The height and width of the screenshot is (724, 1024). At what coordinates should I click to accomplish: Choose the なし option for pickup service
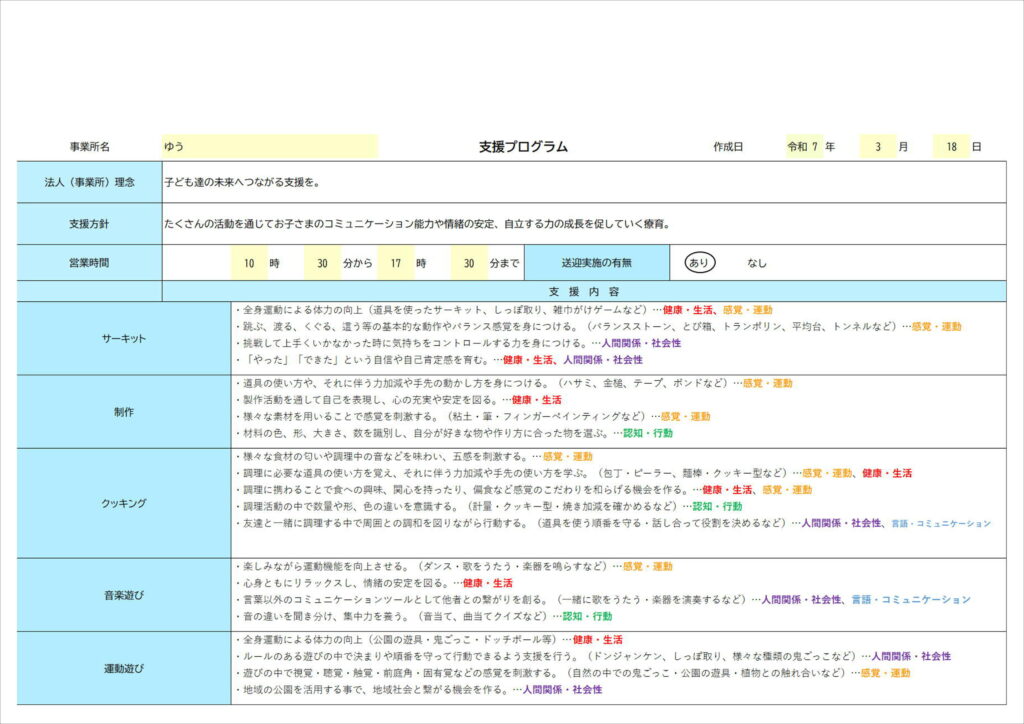tap(757, 263)
